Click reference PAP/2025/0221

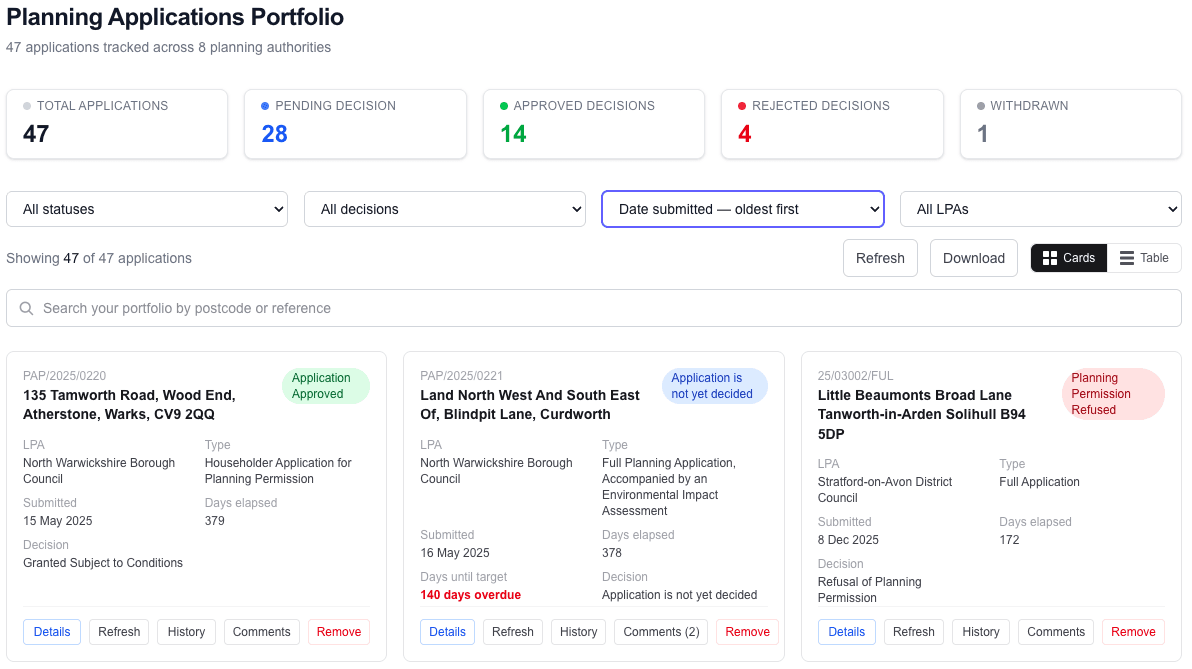pyautogui.click(x=461, y=376)
